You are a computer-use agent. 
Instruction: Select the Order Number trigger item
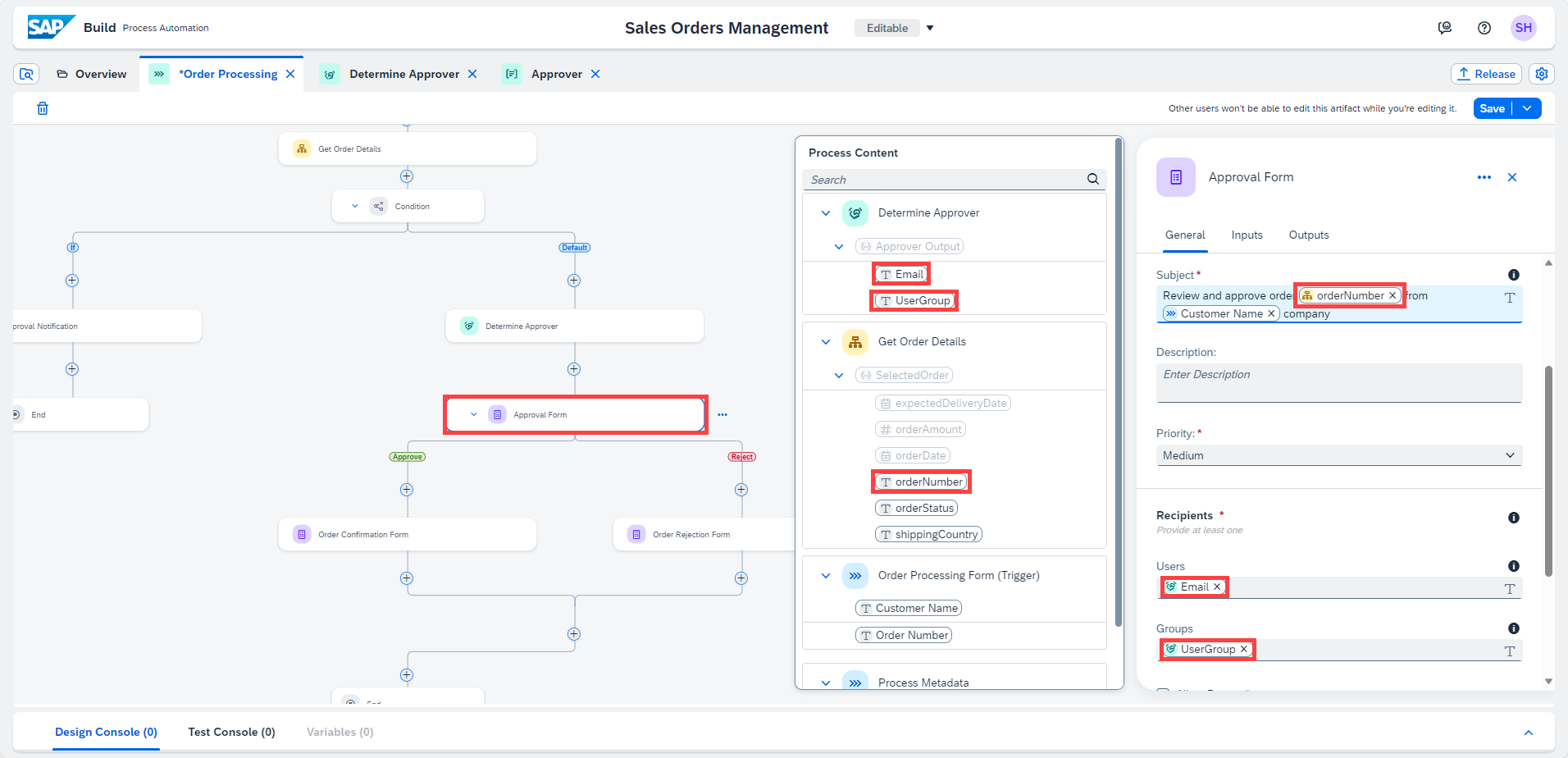[x=904, y=635]
